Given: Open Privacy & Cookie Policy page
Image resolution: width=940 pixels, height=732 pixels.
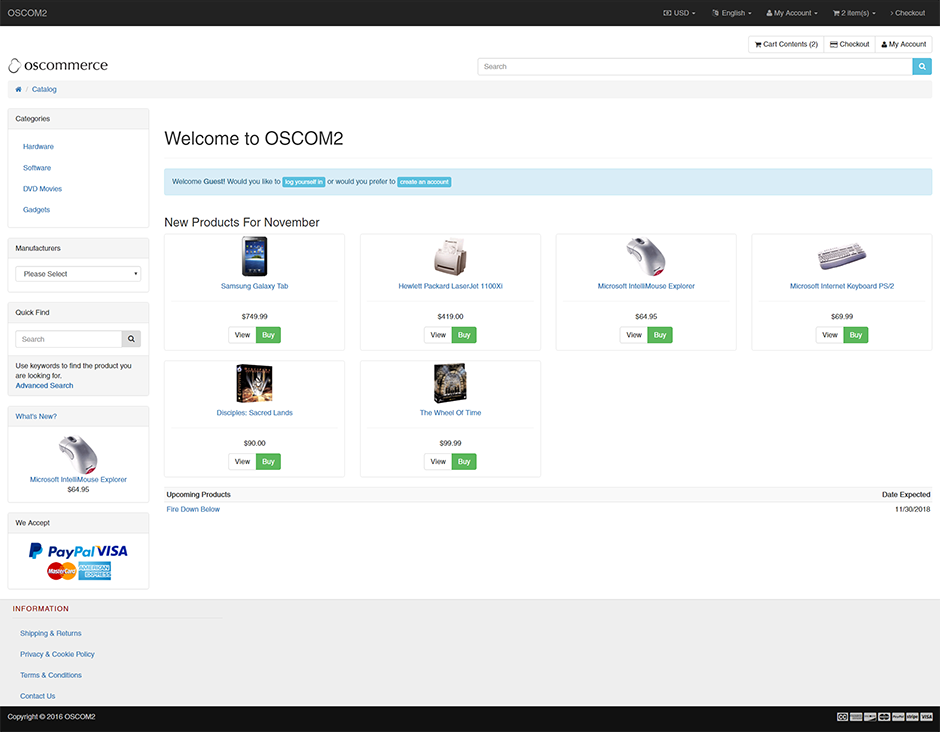Looking at the screenshot, I should (x=57, y=654).
